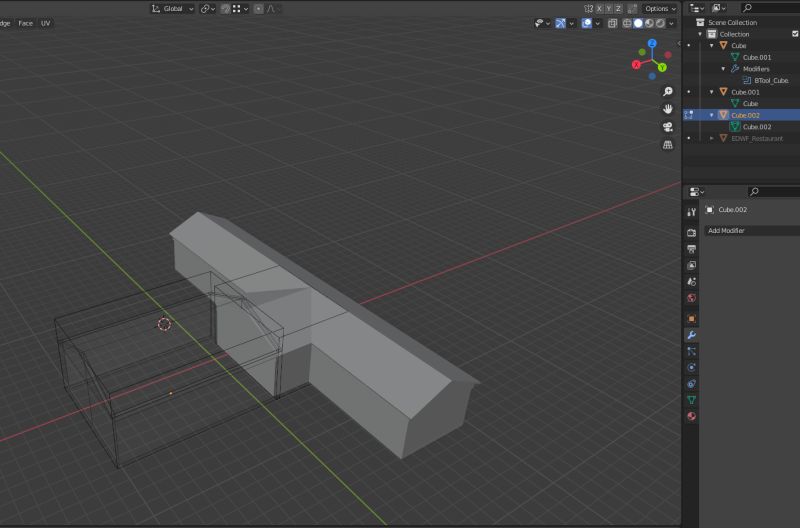Image resolution: width=800 pixels, height=528 pixels.
Task: Collapse the Collection in outliner
Action: [x=700, y=34]
